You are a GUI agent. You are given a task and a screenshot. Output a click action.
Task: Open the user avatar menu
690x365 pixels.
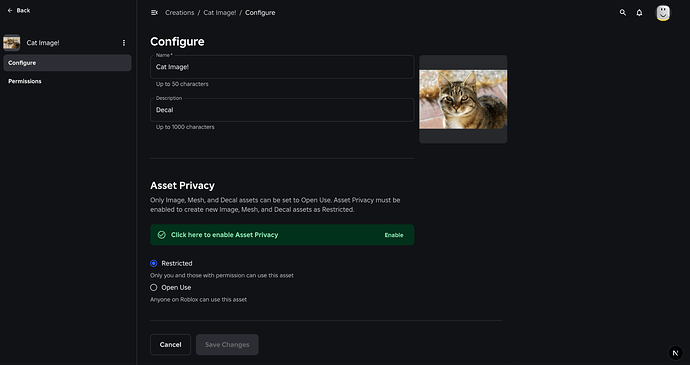coord(663,13)
